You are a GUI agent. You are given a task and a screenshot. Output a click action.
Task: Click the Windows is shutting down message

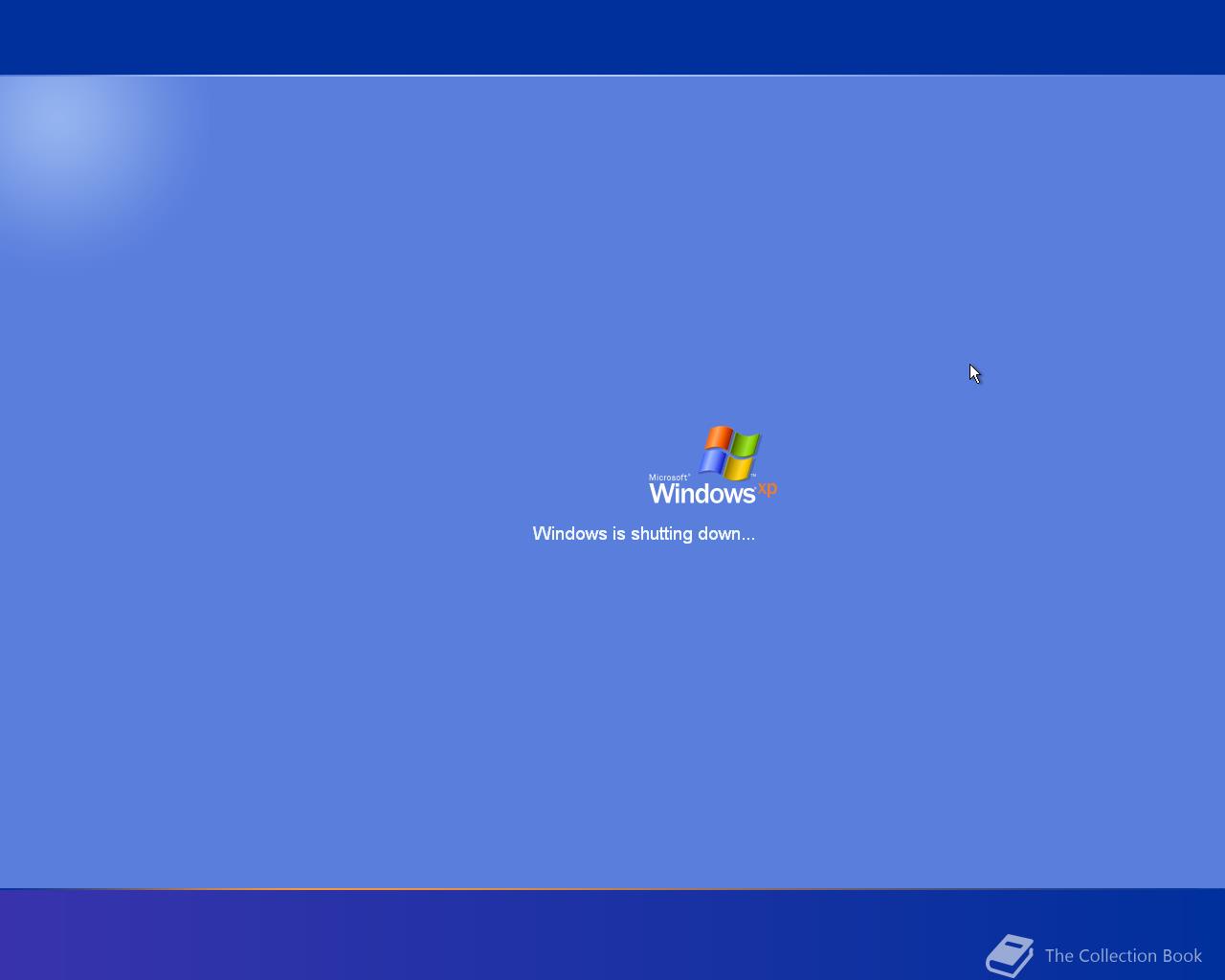coord(643,534)
